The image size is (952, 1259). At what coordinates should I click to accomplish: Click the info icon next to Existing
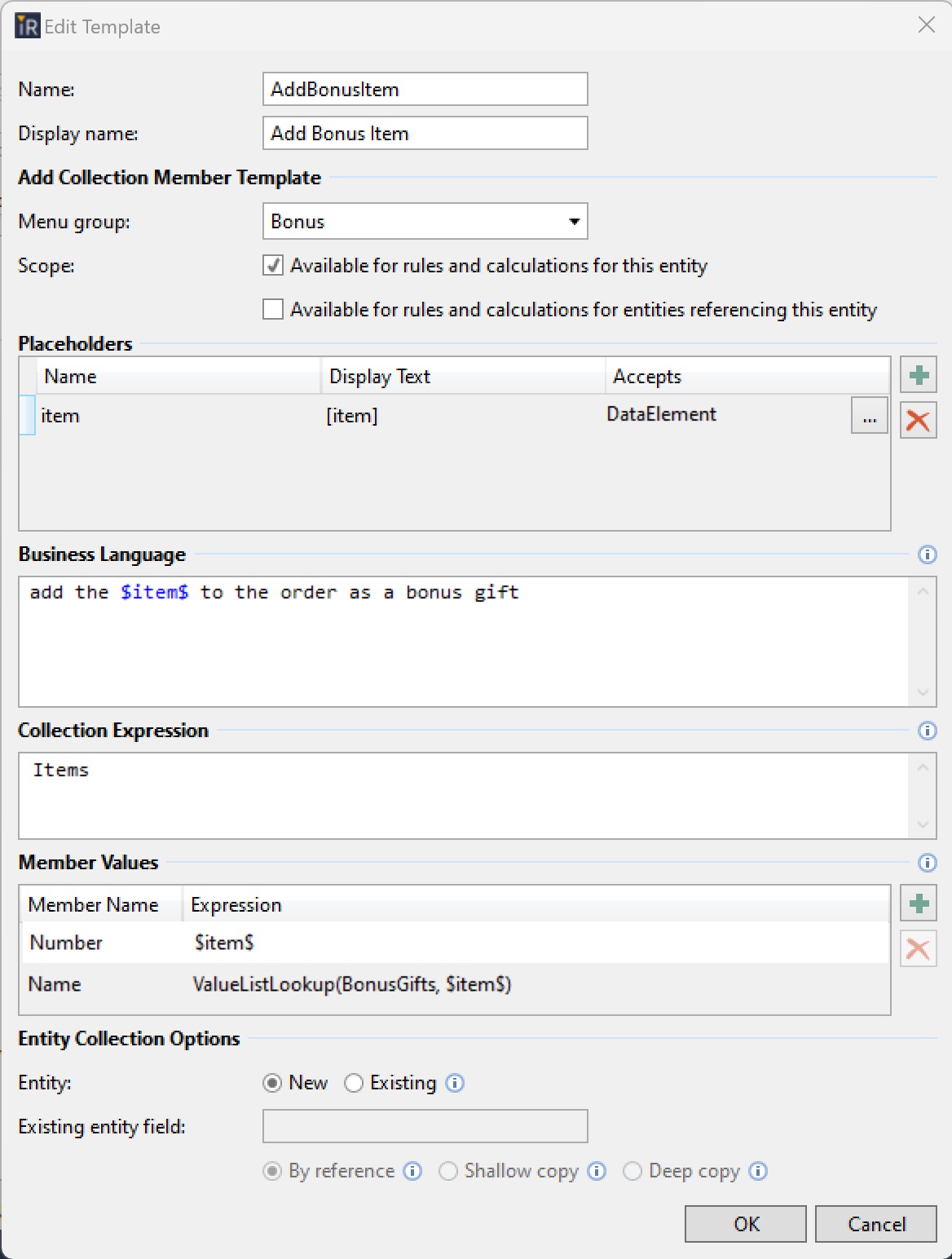point(456,1083)
